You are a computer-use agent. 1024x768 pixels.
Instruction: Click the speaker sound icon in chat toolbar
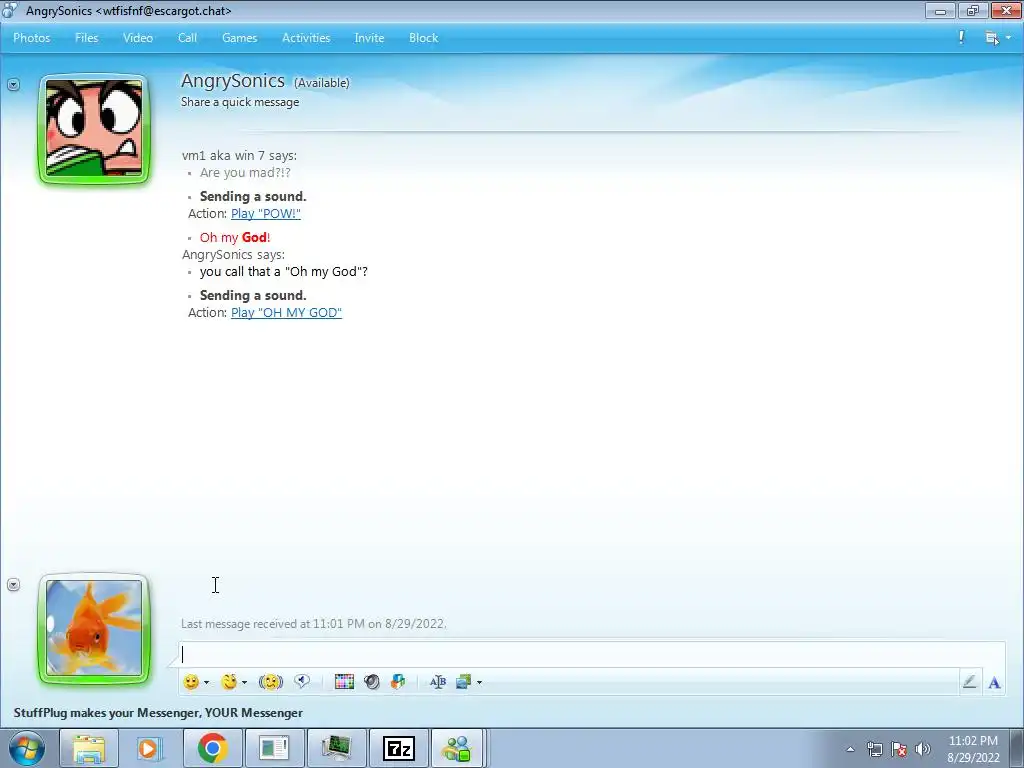click(x=372, y=682)
